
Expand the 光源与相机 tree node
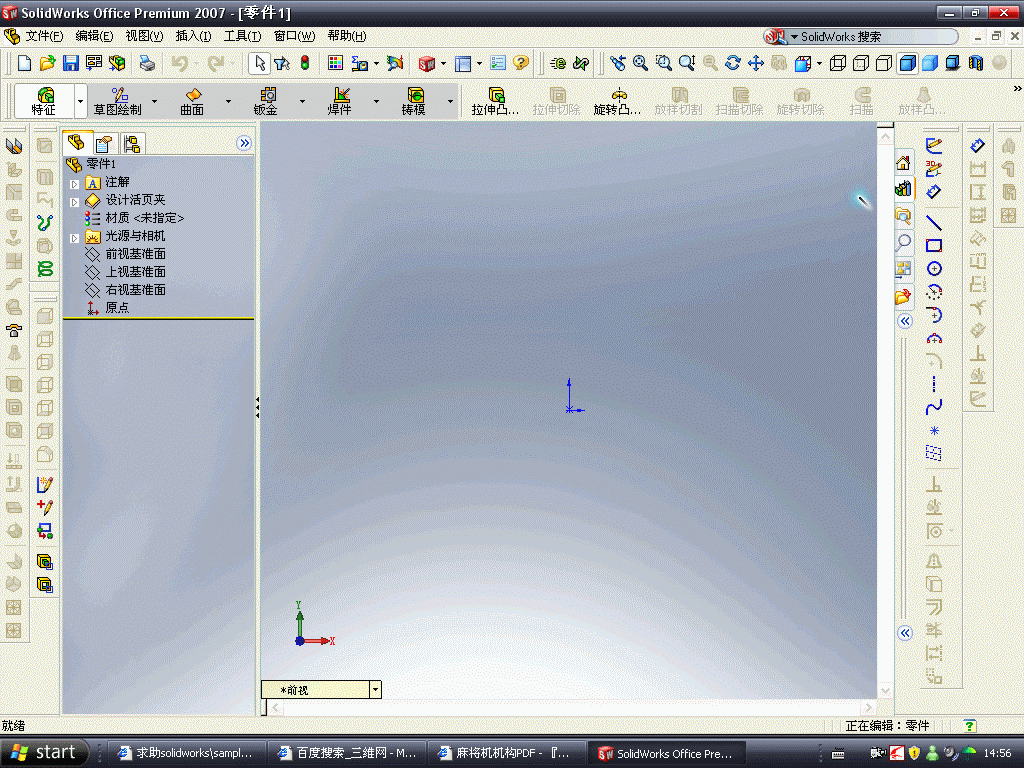pyautogui.click(x=74, y=238)
